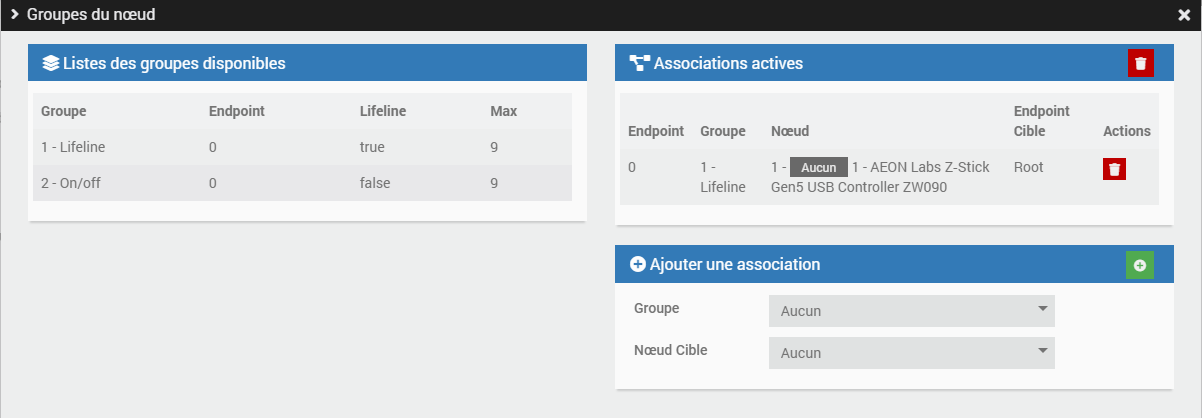Delete all active associations with header trash icon
Image resolution: width=1202 pixels, height=418 pixels.
coord(1140,64)
